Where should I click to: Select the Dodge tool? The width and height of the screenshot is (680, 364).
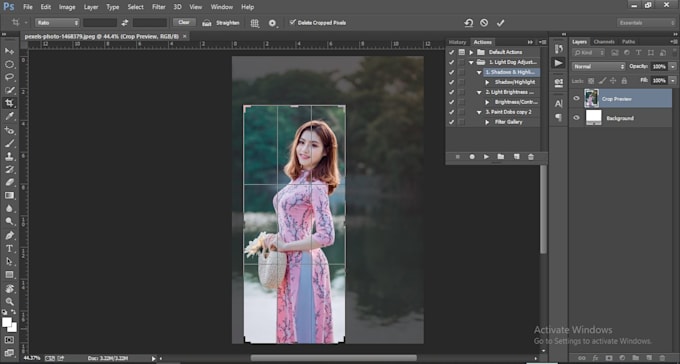pos(9,222)
